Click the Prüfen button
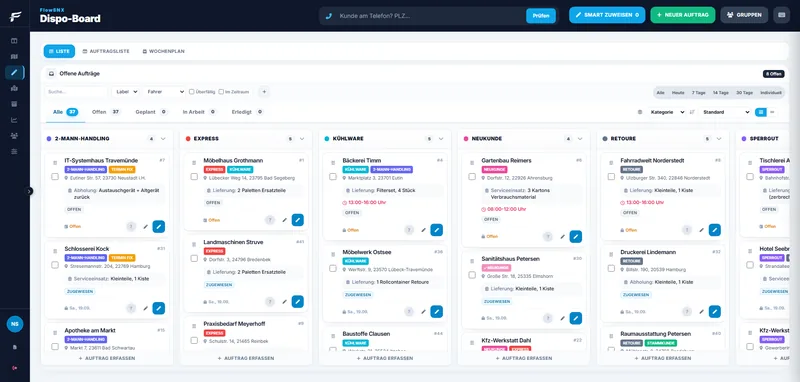Image resolution: width=800 pixels, height=382 pixels. point(541,16)
